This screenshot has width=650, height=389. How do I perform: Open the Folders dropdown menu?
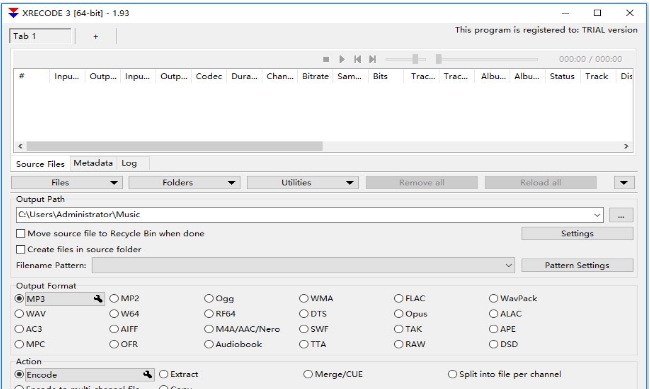(184, 182)
